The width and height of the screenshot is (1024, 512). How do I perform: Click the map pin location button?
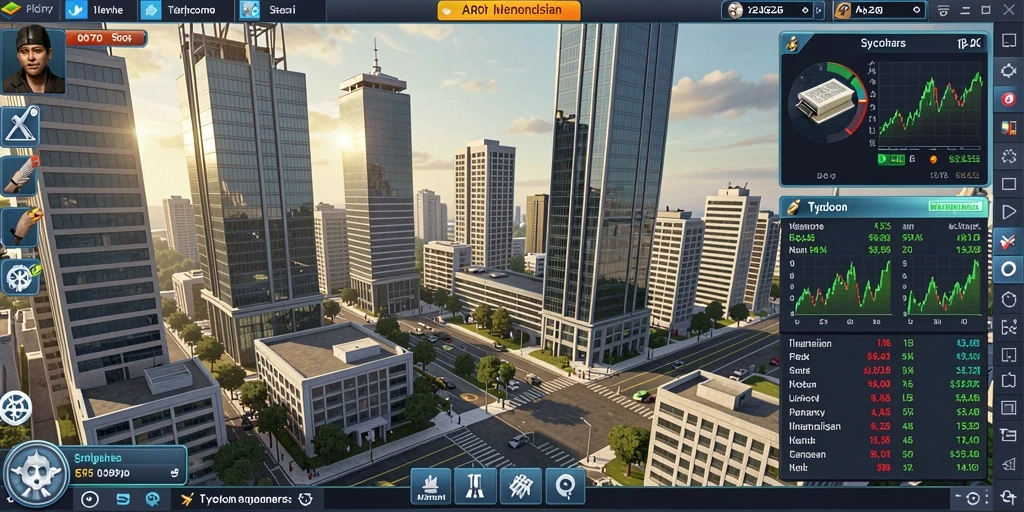[x=565, y=487]
